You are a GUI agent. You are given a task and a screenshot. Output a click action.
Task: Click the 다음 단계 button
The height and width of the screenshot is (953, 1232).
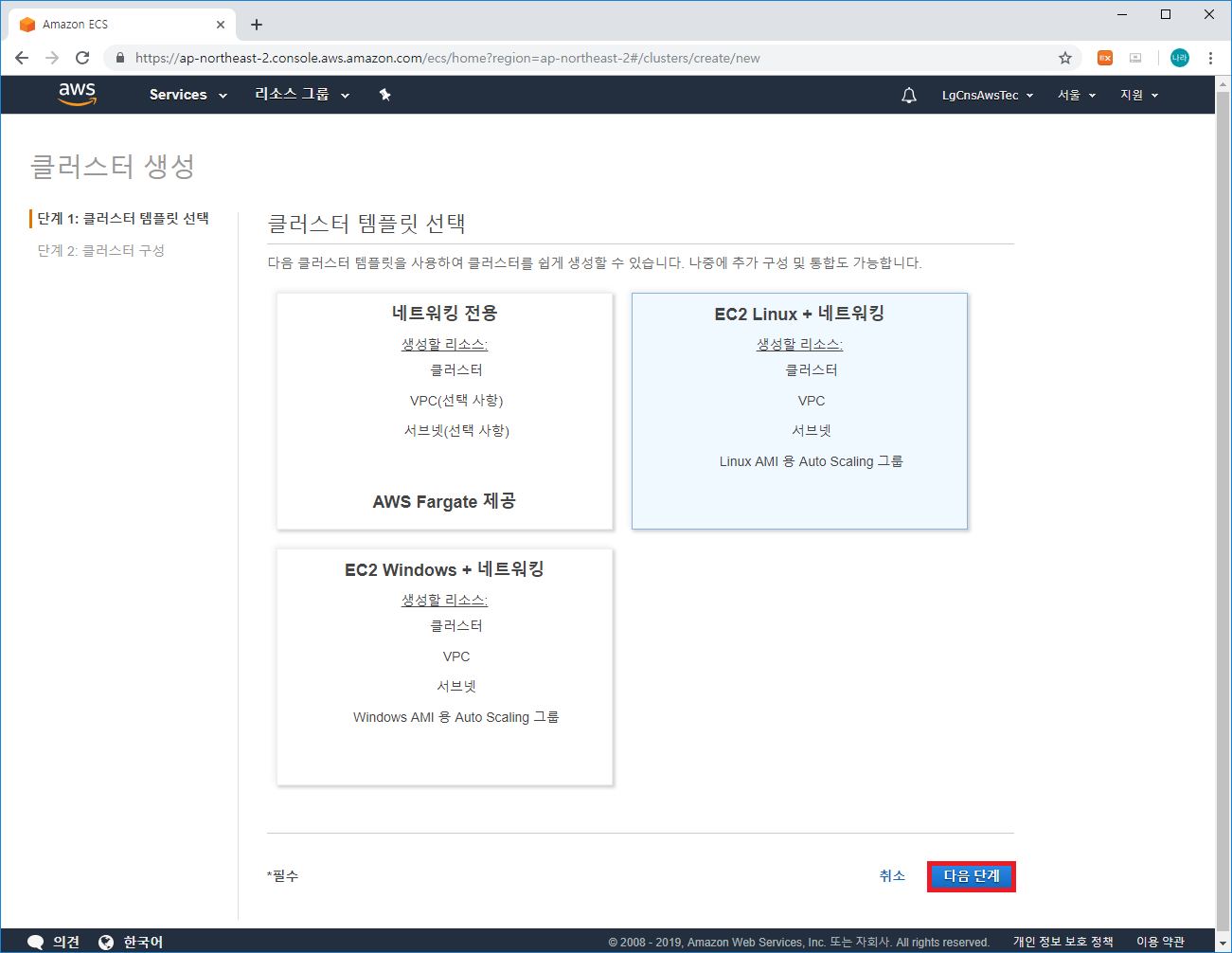pyautogui.click(x=972, y=876)
